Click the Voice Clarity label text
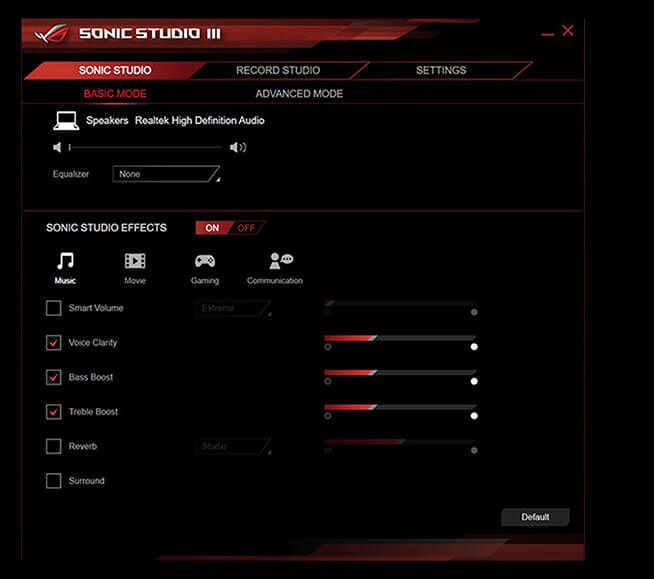This screenshot has width=654, height=579. pos(93,343)
